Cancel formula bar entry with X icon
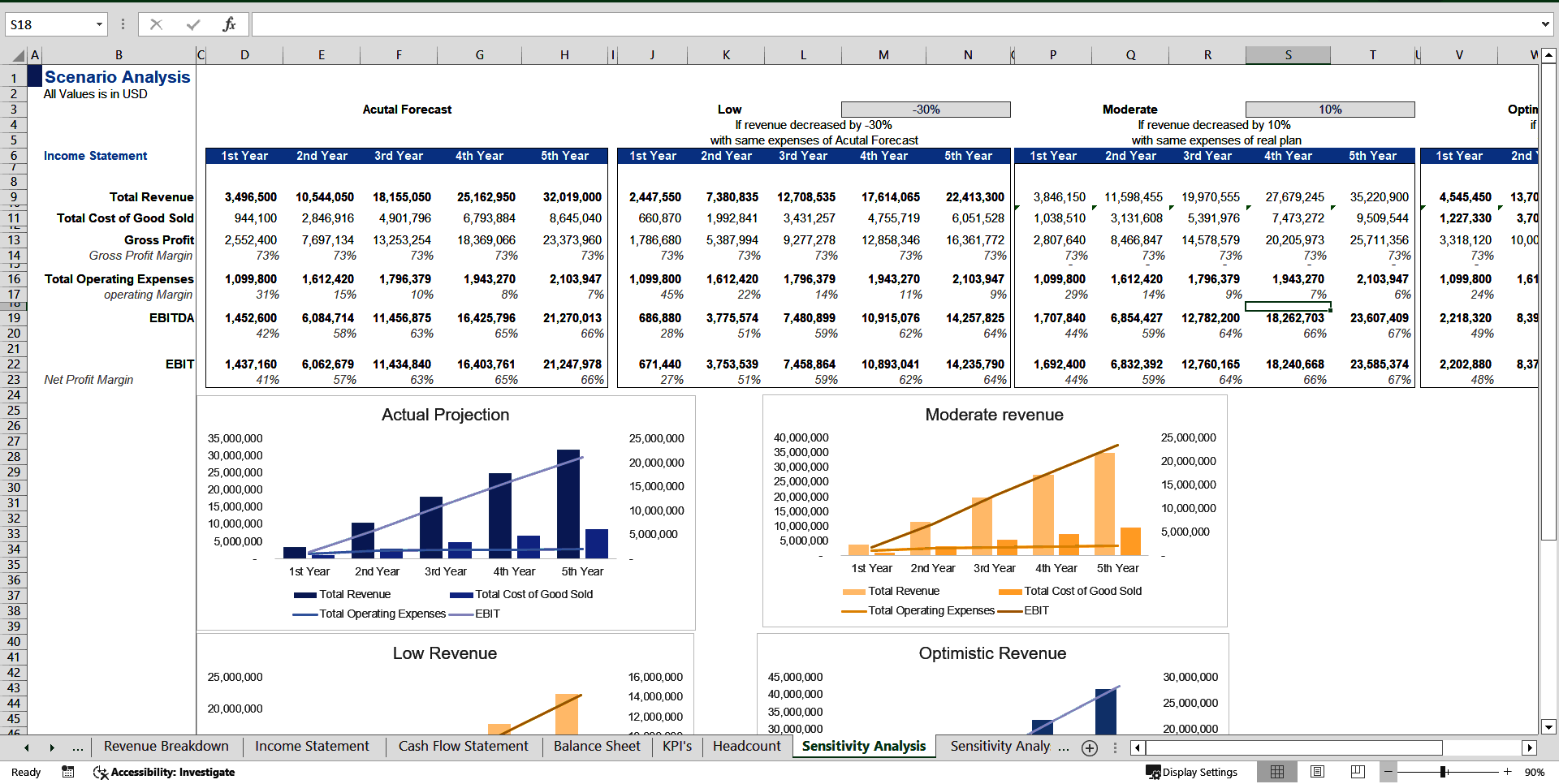This screenshot has width=1559, height=784. pos(156,24)
